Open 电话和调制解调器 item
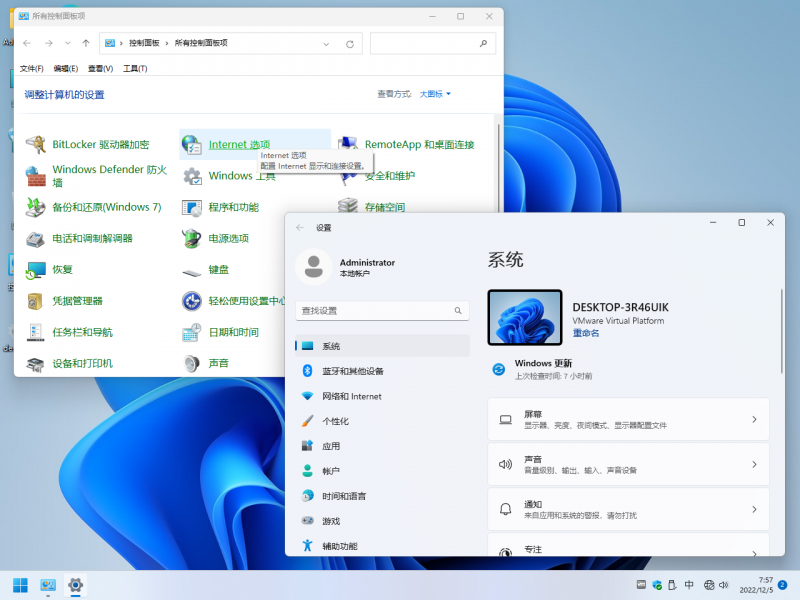The width and height of the screenshot is (800, 600). (x=80, y=238)
